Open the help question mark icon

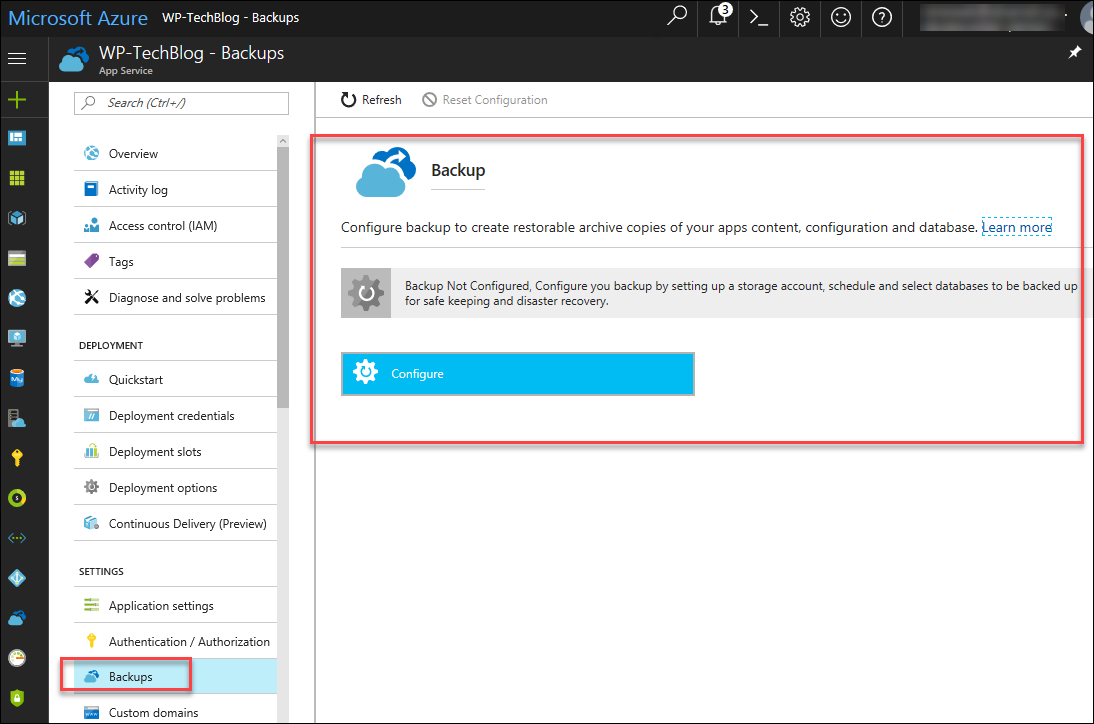tap(882, 17)
